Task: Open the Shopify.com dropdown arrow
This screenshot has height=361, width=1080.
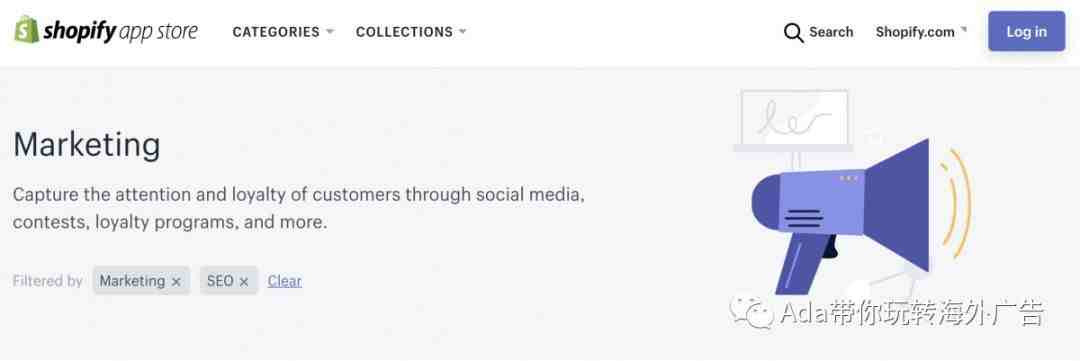Action: [x=964, y=30]
